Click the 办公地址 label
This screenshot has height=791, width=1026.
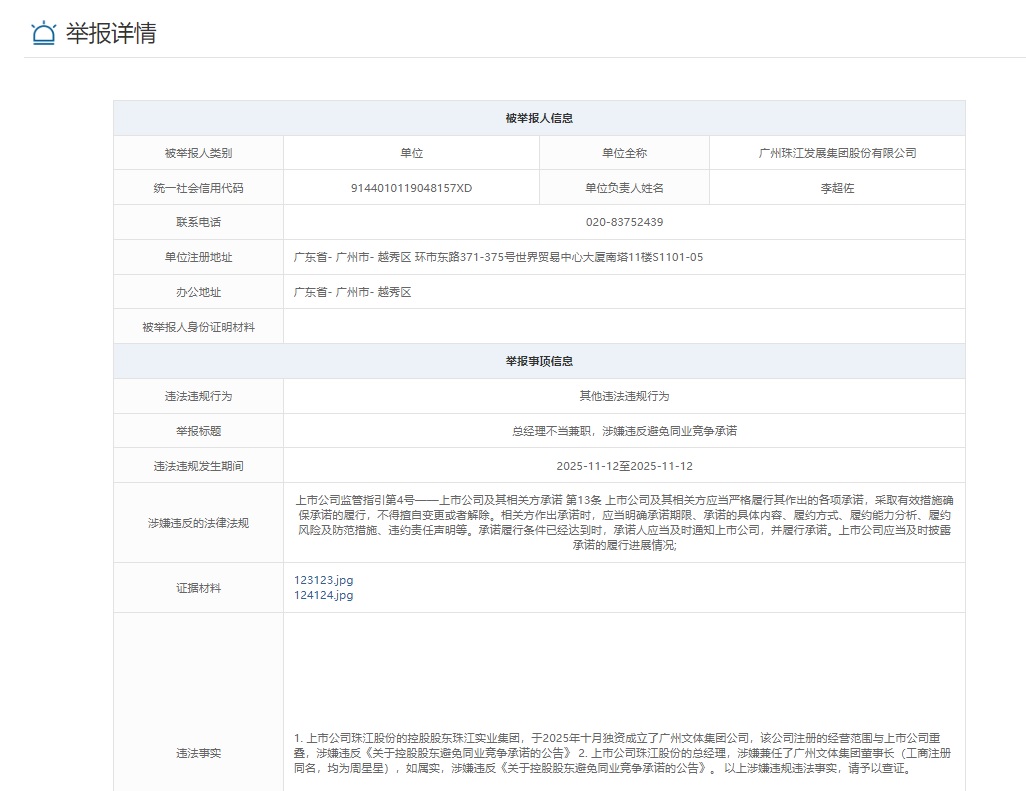click(x=198, y=292)
